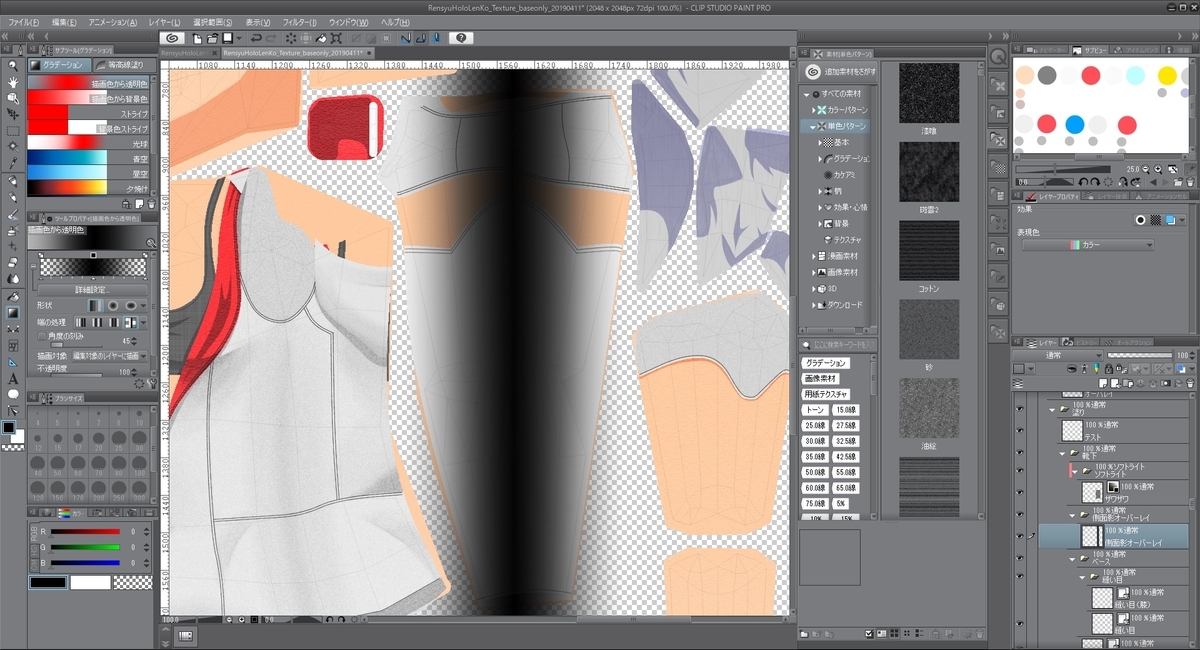Toggle Snap to Ruler toolbar button

tap(405, 38)
